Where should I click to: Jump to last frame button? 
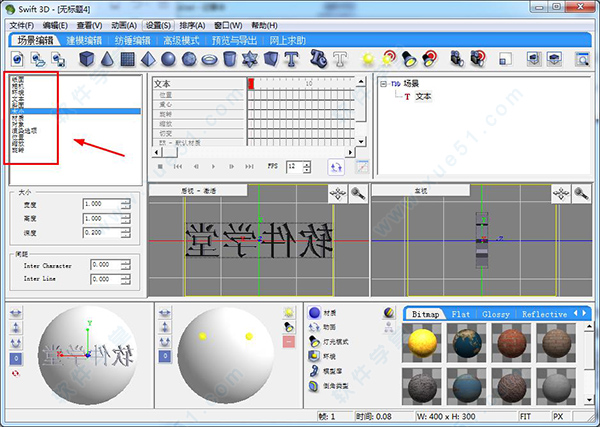(249, 166)
